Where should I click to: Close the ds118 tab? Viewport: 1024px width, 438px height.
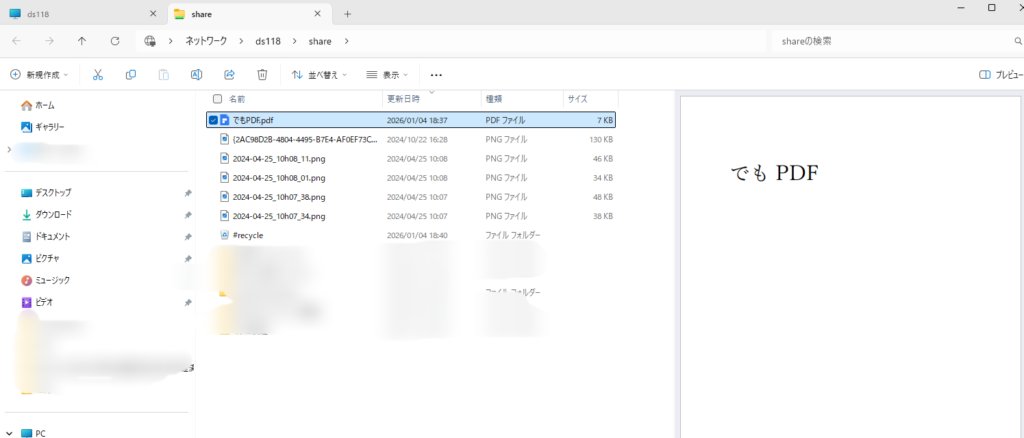pos(153,14)
